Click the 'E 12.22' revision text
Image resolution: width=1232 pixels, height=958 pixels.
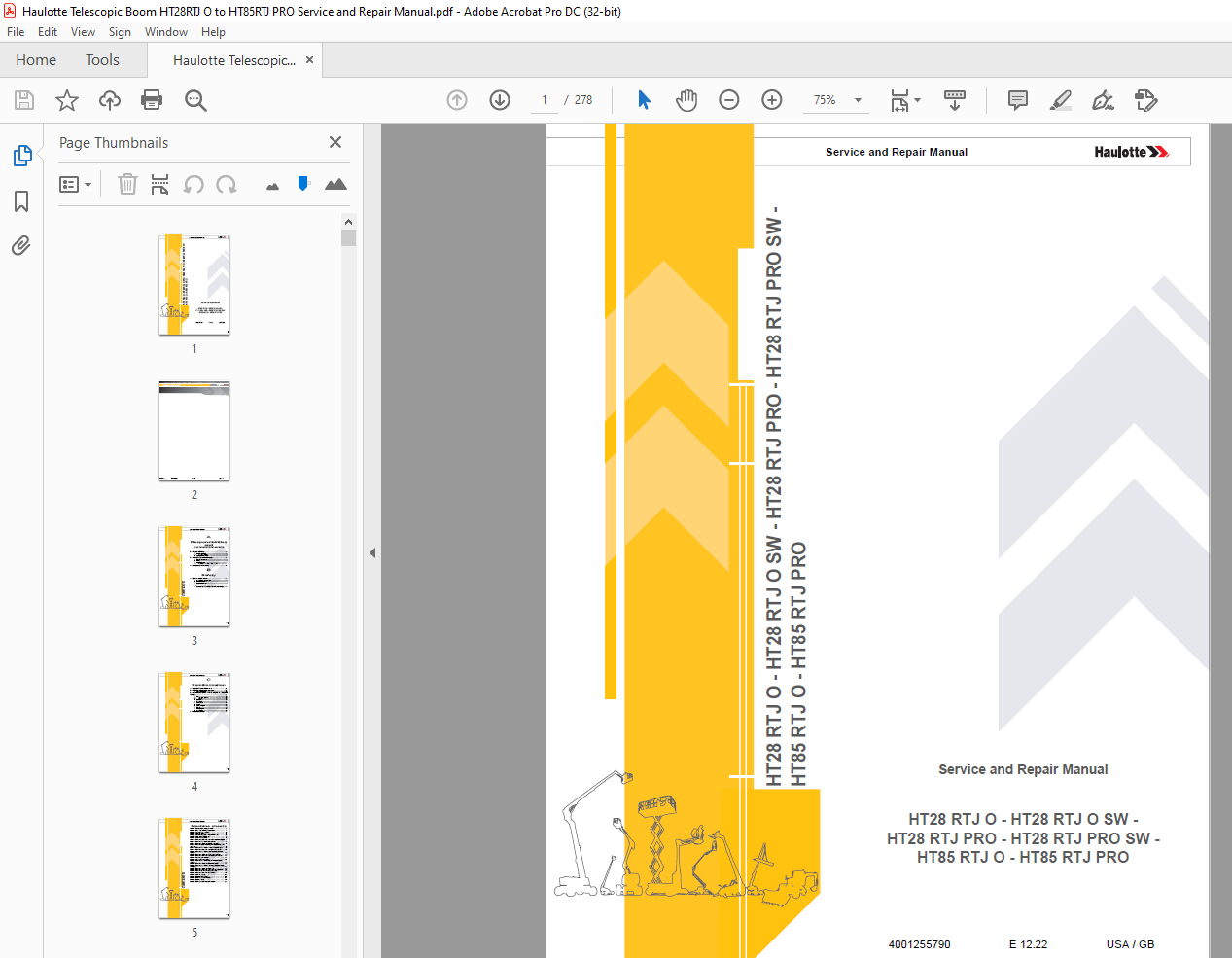point(1028,944)
